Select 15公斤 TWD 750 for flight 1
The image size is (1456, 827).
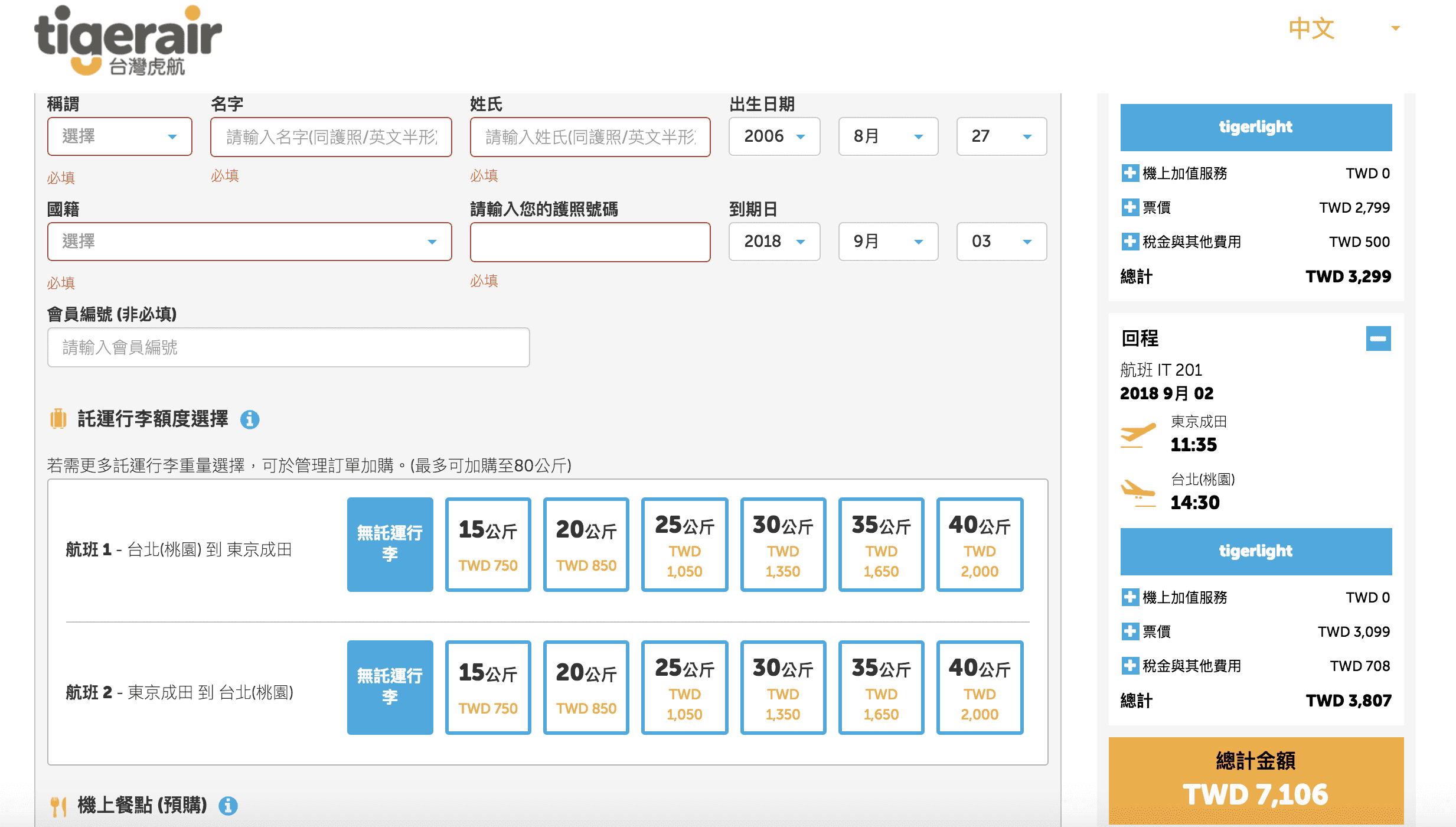tap(488, 545)
